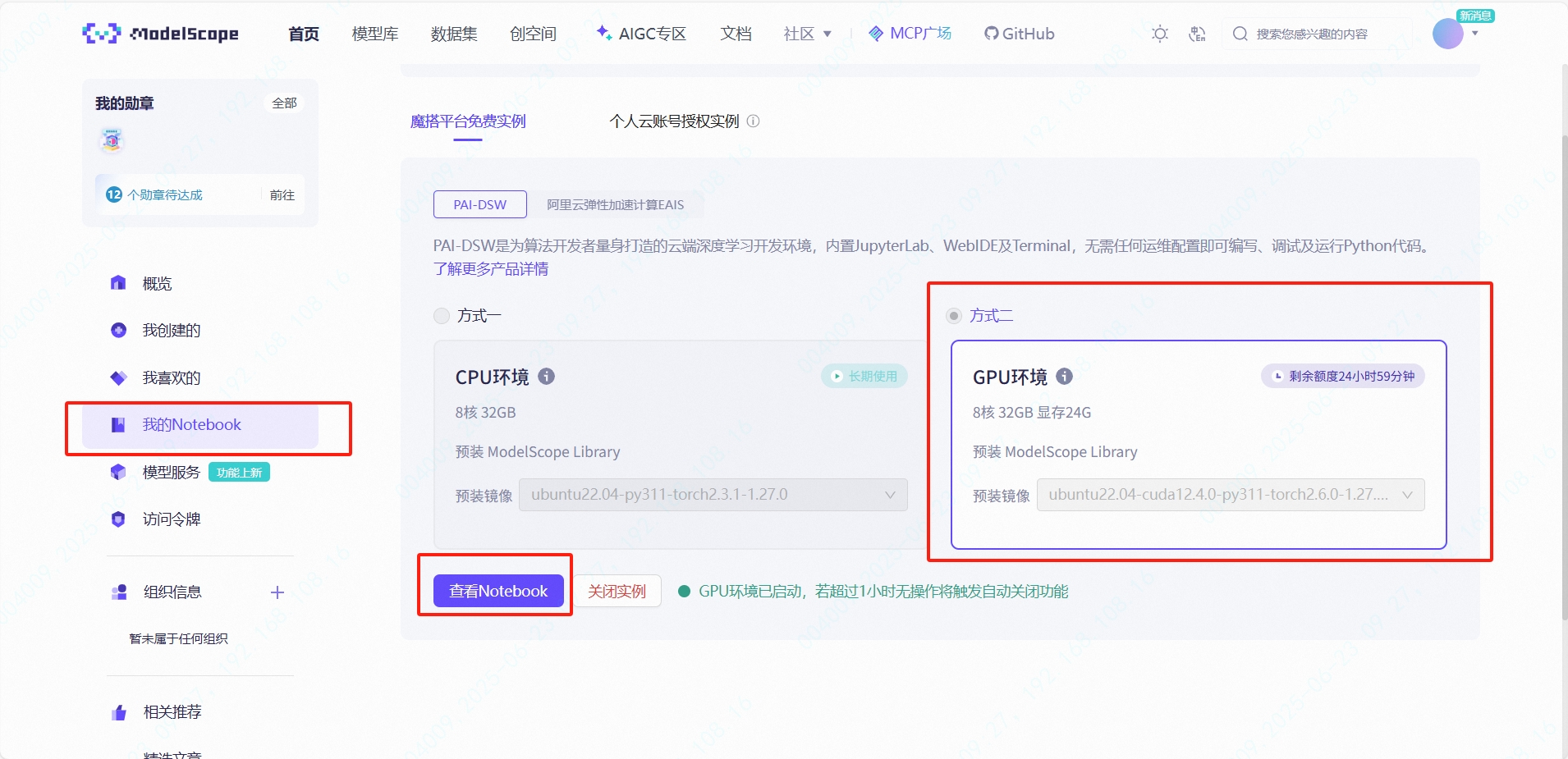Click the MCP广场 diamond icon
Screen dimensions: 1568x759
876,34
